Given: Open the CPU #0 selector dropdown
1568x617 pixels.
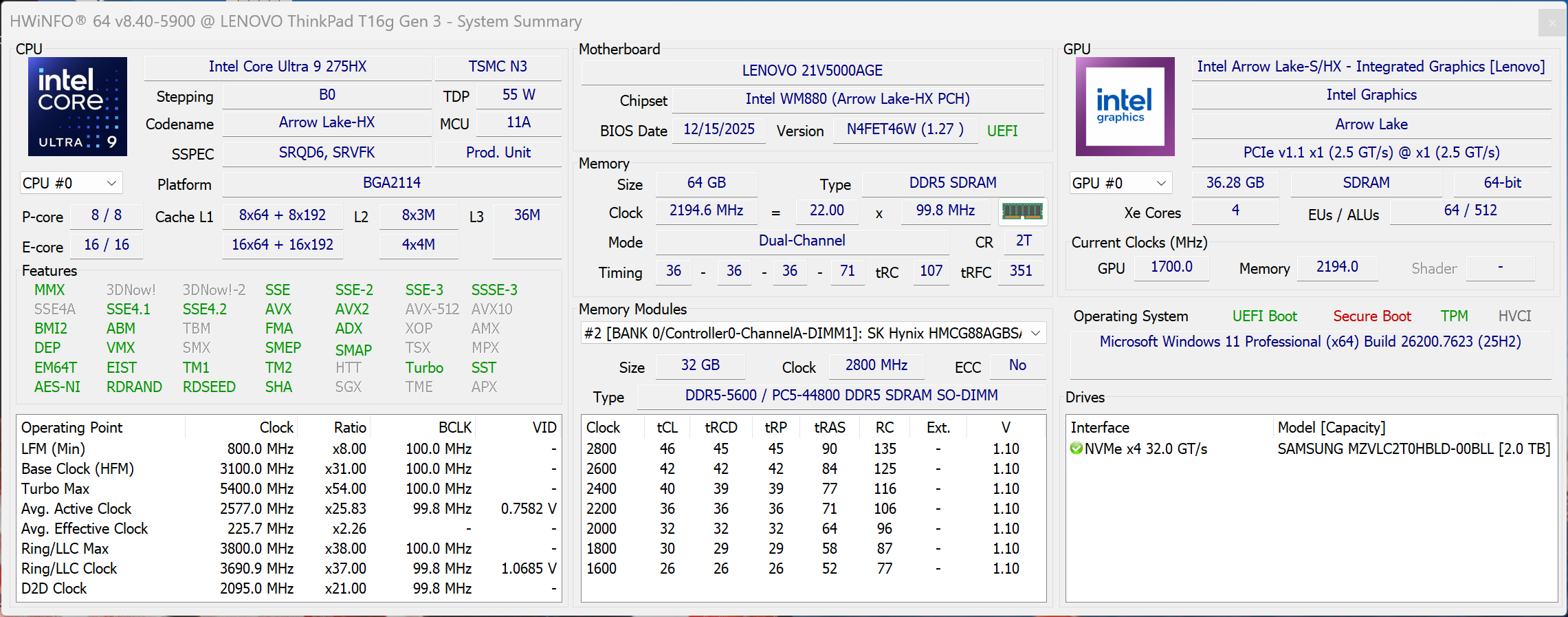Looking at the screenshot, I should [x=70, y=183].
